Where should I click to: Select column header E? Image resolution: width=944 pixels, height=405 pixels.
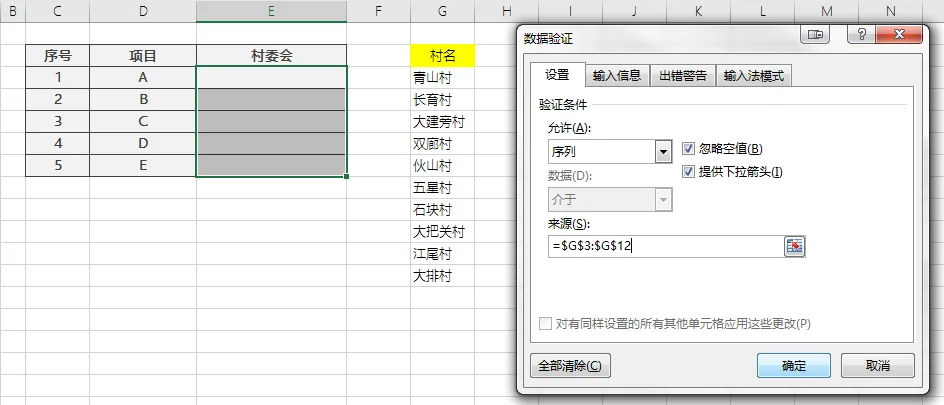point(272,11)
